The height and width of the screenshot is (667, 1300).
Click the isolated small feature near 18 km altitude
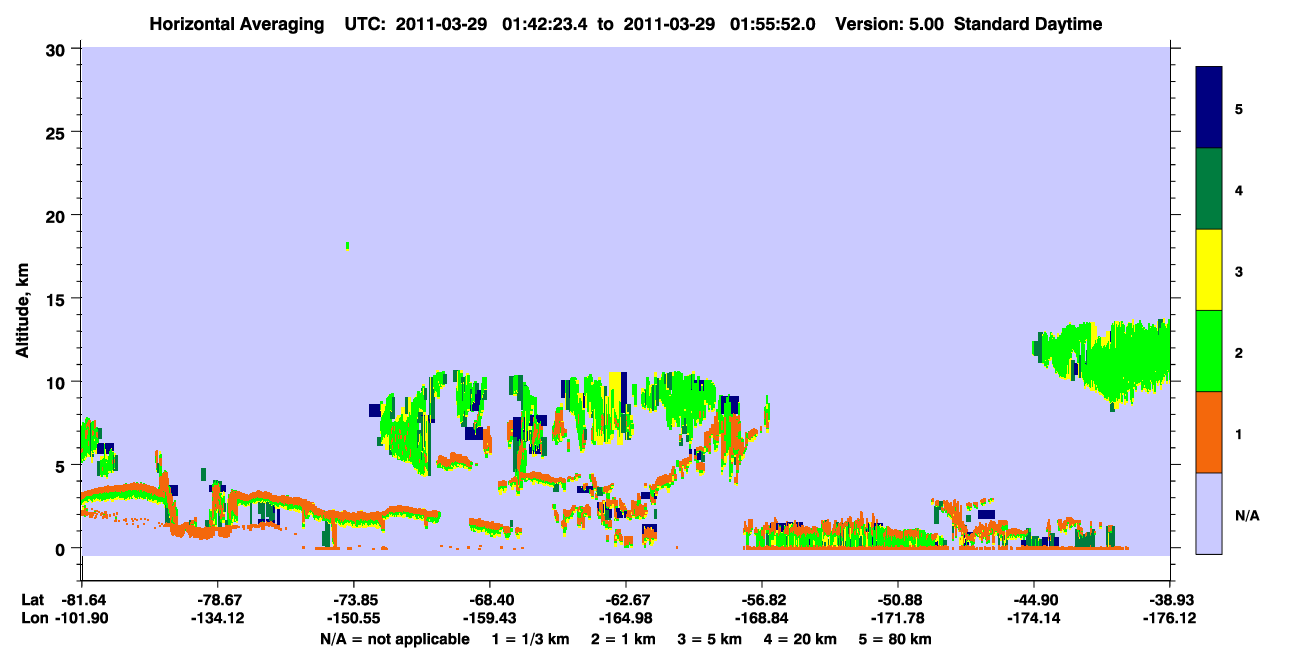[x=347, y=245]
